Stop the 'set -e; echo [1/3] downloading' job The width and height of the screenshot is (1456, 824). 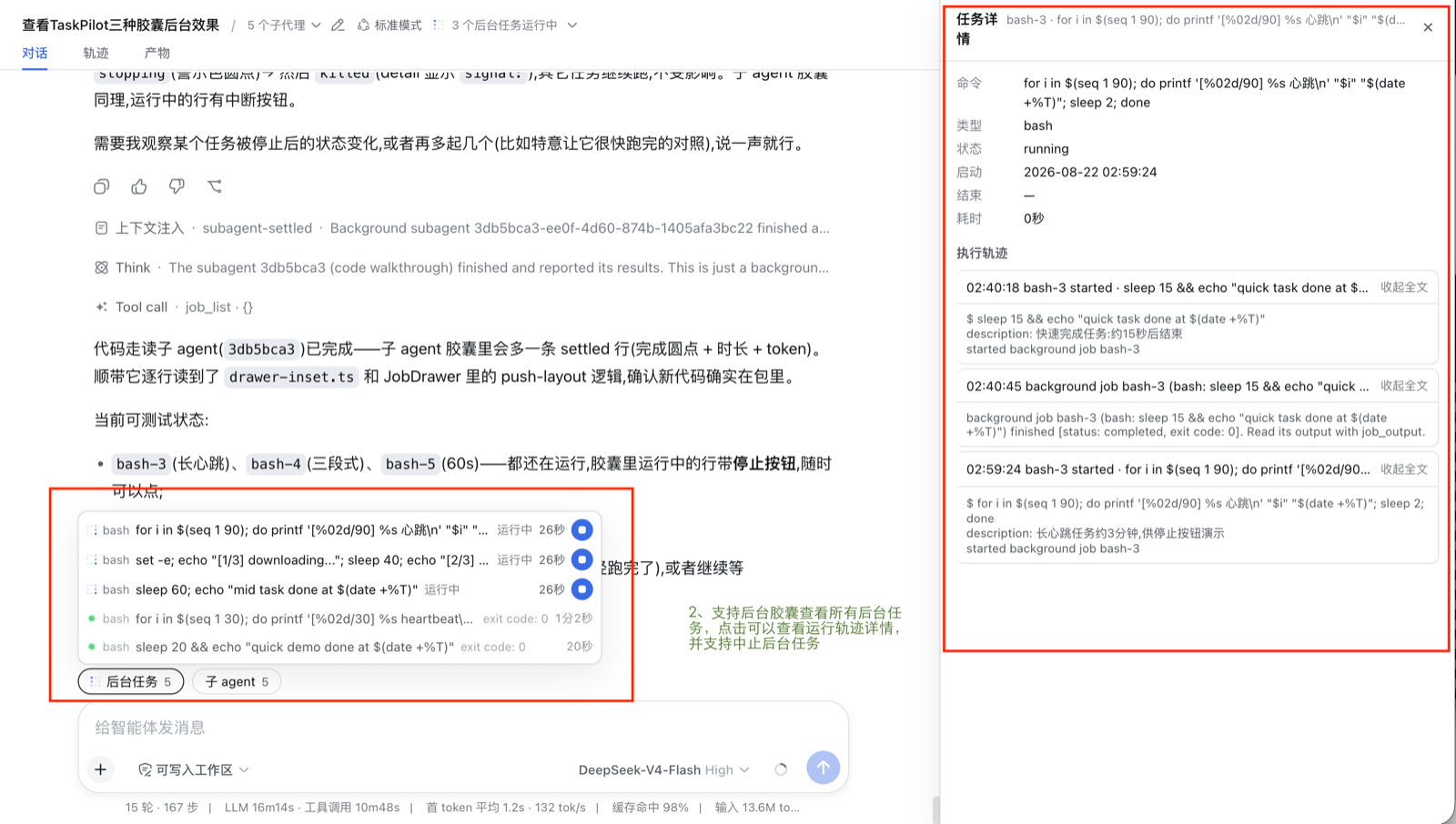[582, 559]
